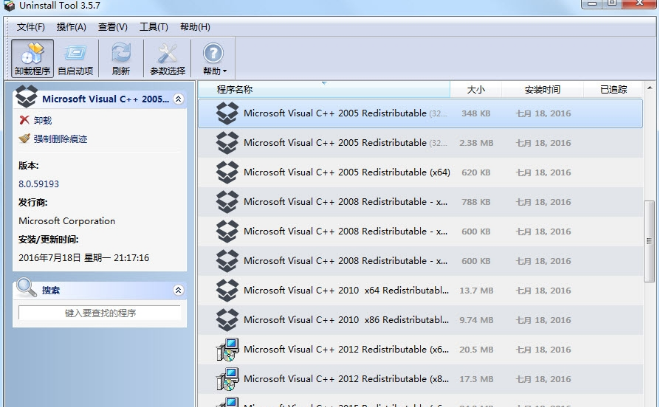659x407 pixels.
Task: Open the 操作(A) menu
Action: 71,27
